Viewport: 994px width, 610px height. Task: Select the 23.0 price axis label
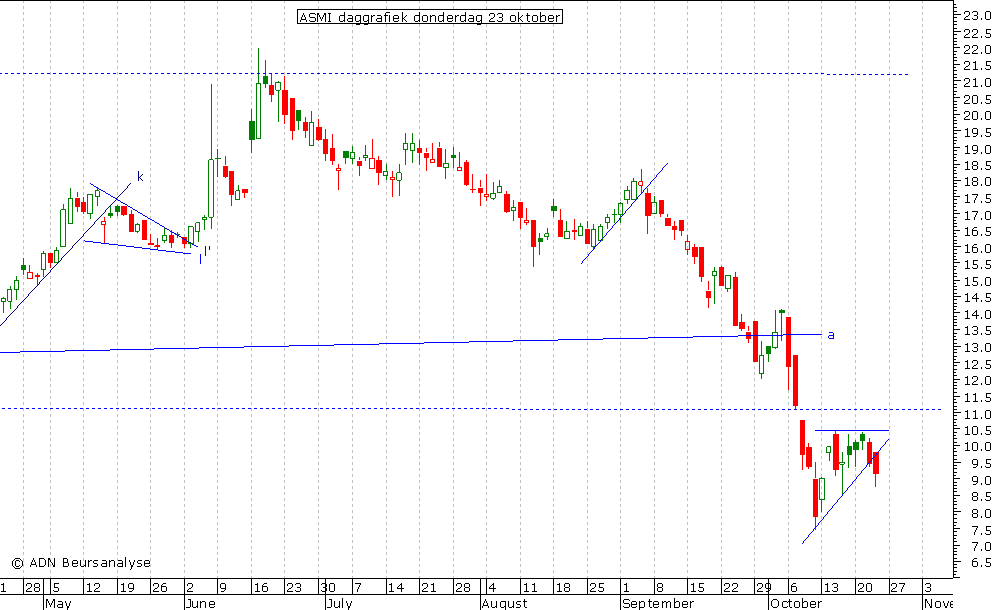(978, 16)
